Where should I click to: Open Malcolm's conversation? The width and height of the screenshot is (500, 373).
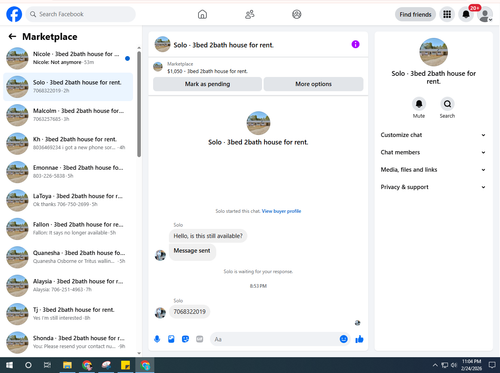pos(68,115)
